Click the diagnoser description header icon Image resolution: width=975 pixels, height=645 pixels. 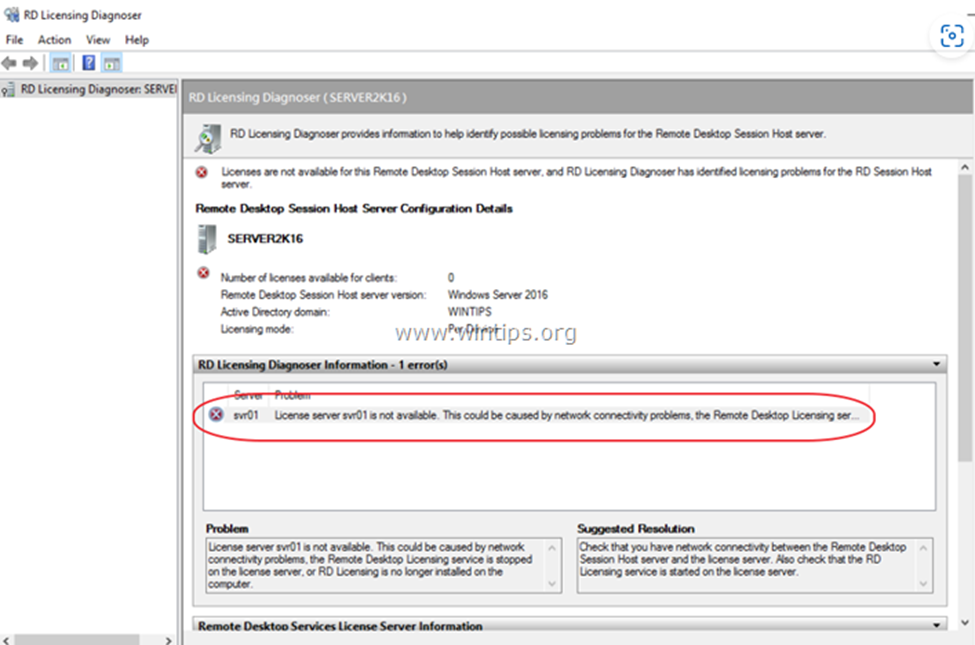[x=208, y=138]
